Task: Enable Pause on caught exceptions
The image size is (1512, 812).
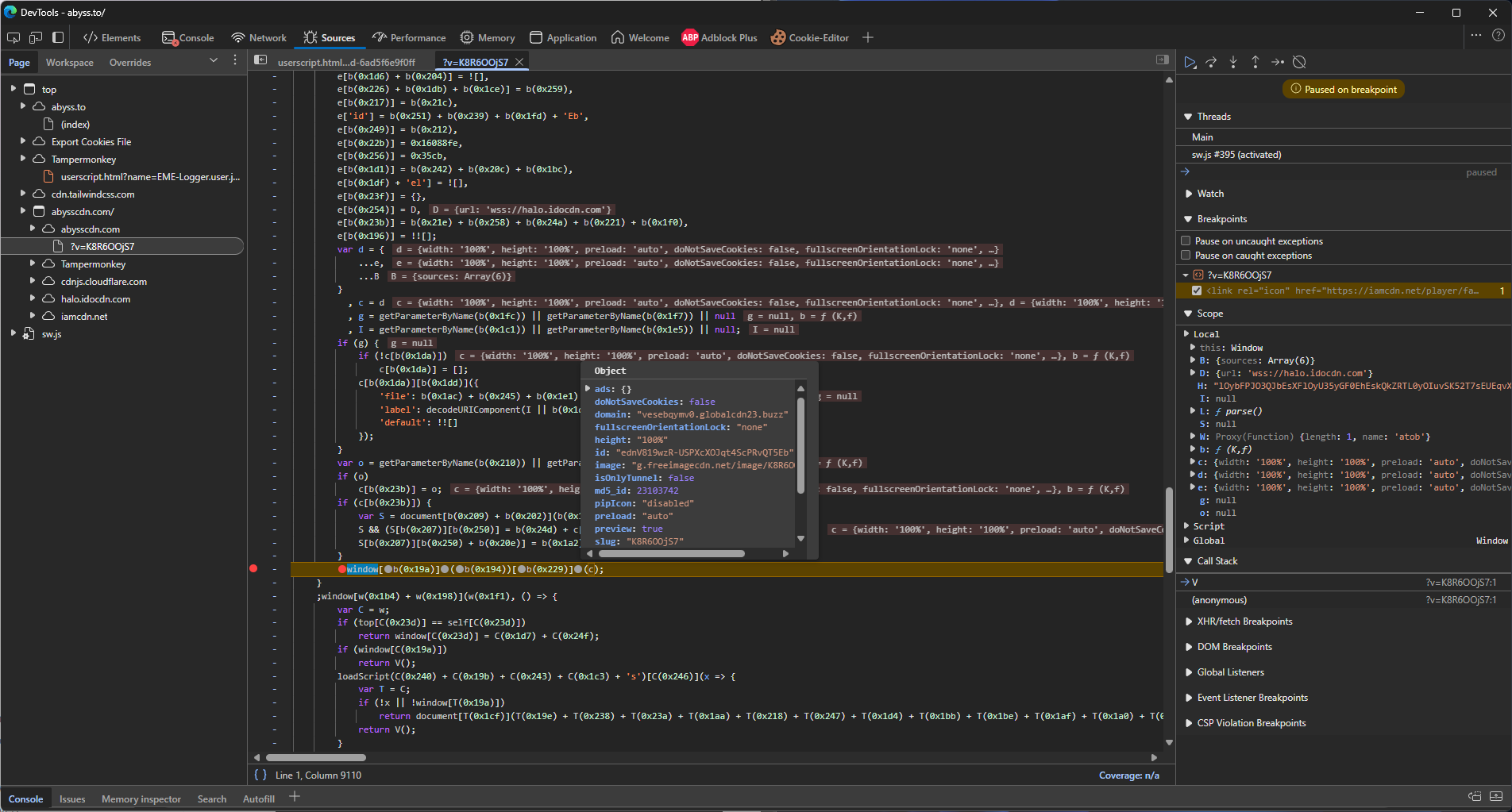Action: (x=1186, y=255)
